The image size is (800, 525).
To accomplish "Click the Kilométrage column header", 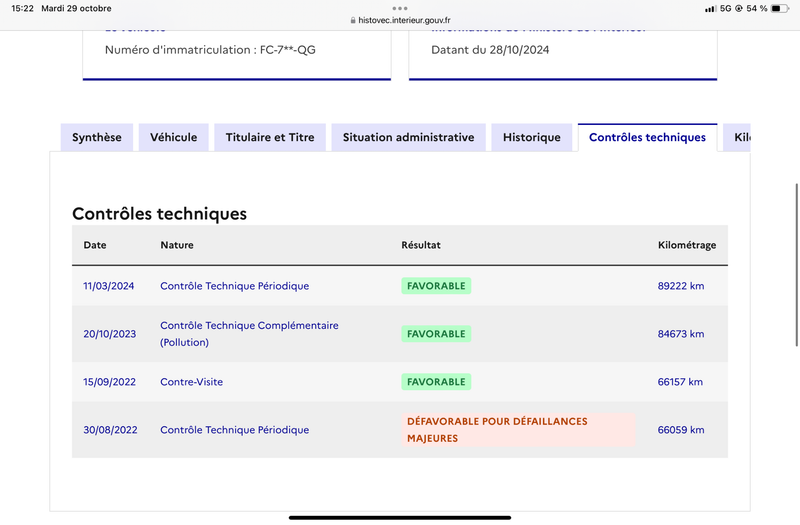I will (x=687, y=245).
